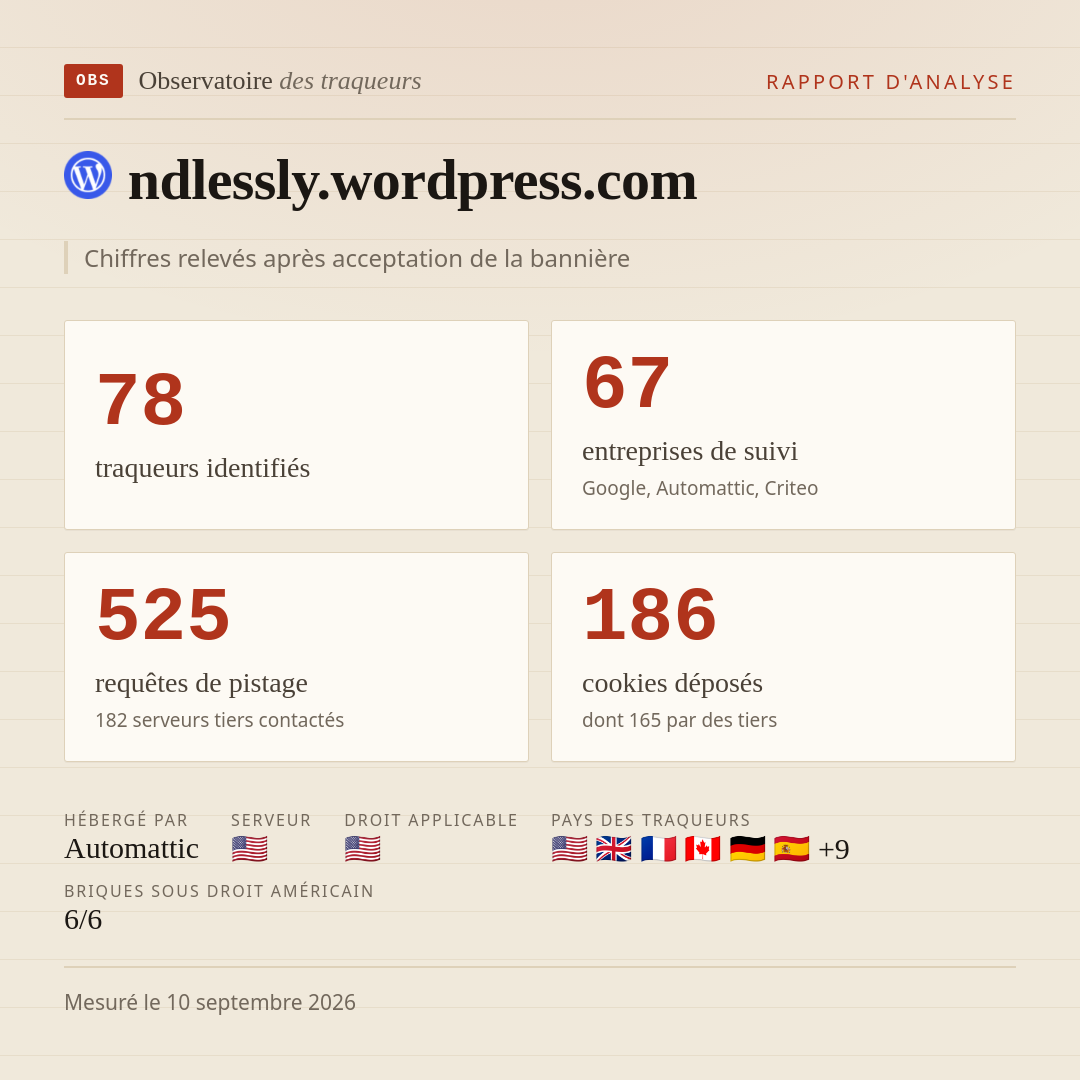Click the PAYS DES TRAQUEURS label

(651, 820)
